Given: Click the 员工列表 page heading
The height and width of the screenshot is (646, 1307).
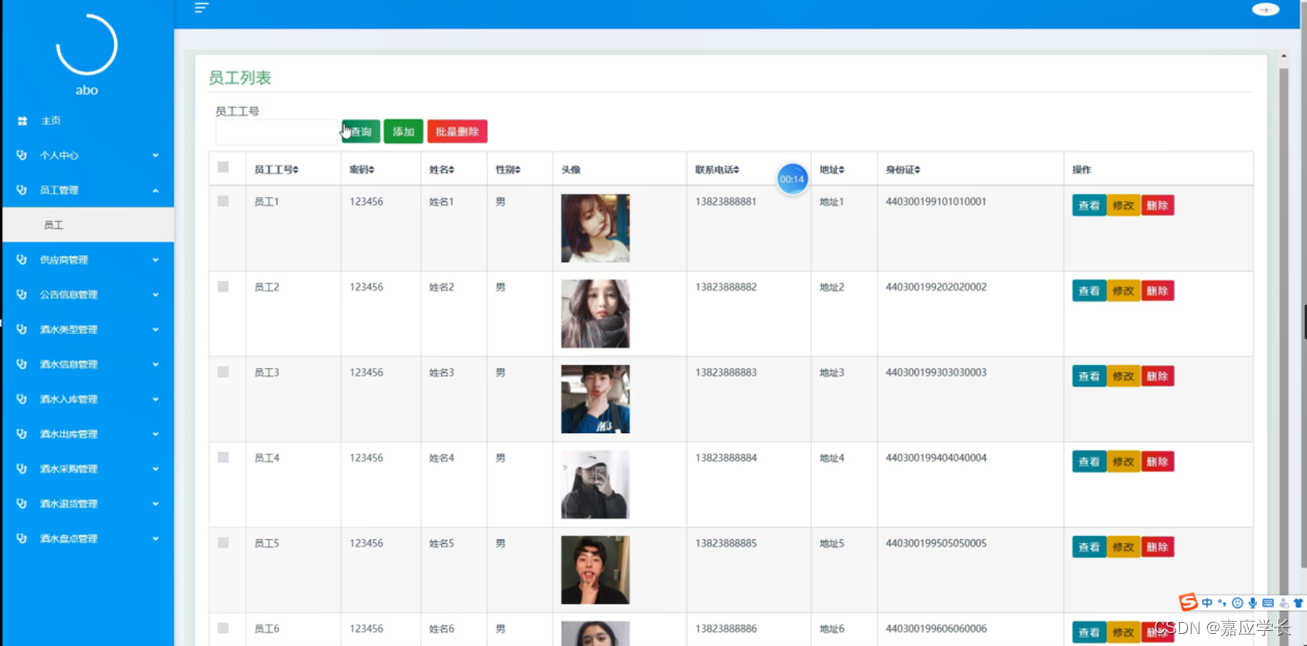Looking at the screenshot, I should [x=240, y=78].
